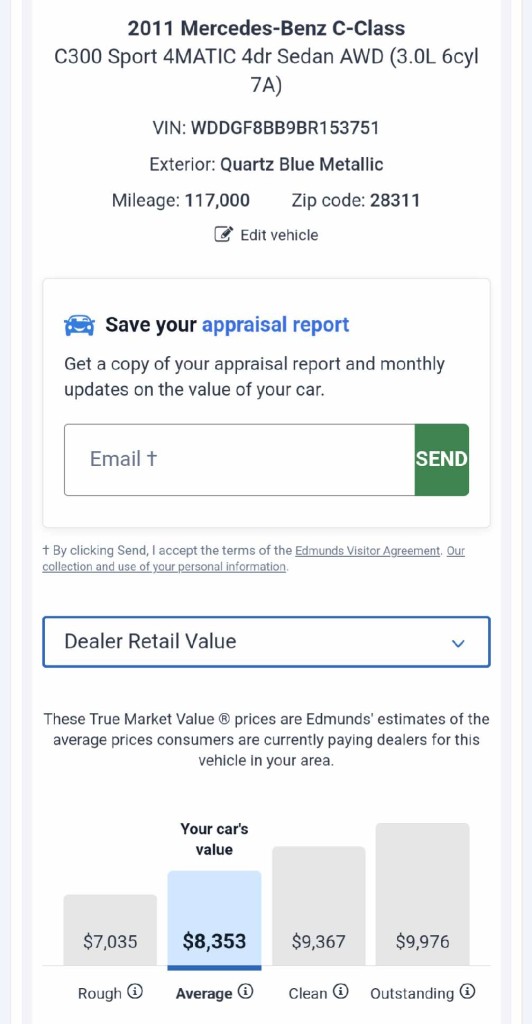Select the Rough condition bar showing $7,035

point(110,930)
